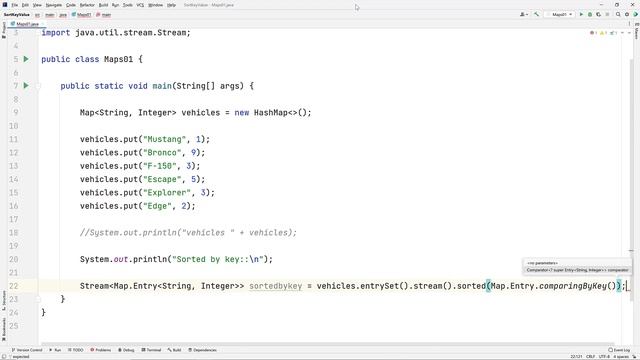Click the HashMap constructor text

[x=282, y=113]
